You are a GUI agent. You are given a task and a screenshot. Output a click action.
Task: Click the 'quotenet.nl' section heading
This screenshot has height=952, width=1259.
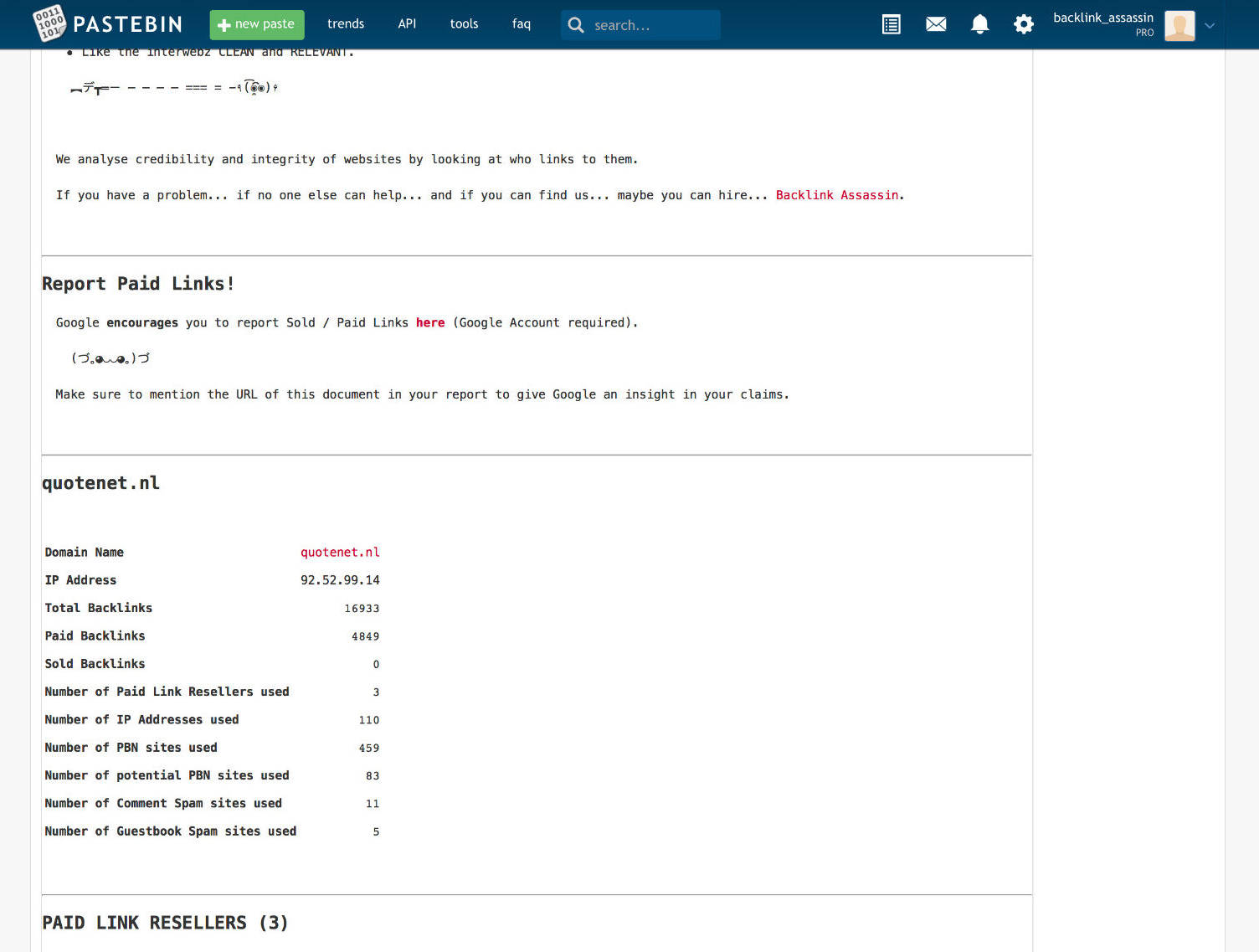click(100, 483)
